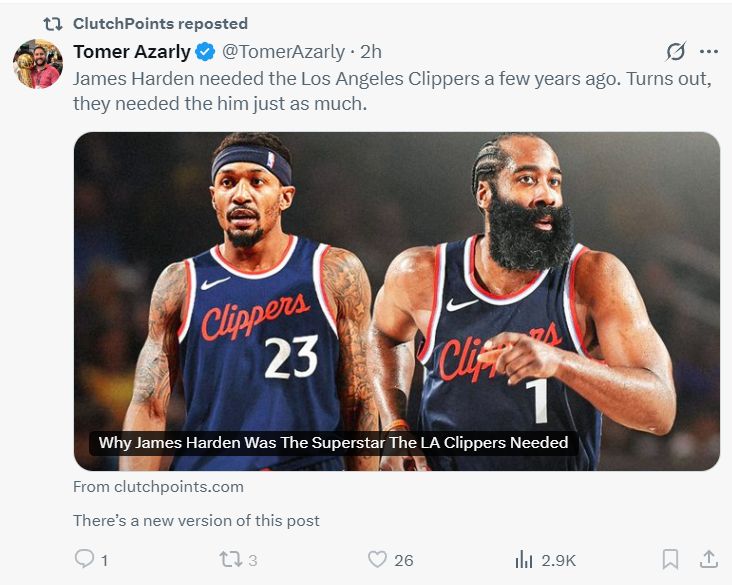Click 'ClutchPoints reposted' label

pos(160,23)
